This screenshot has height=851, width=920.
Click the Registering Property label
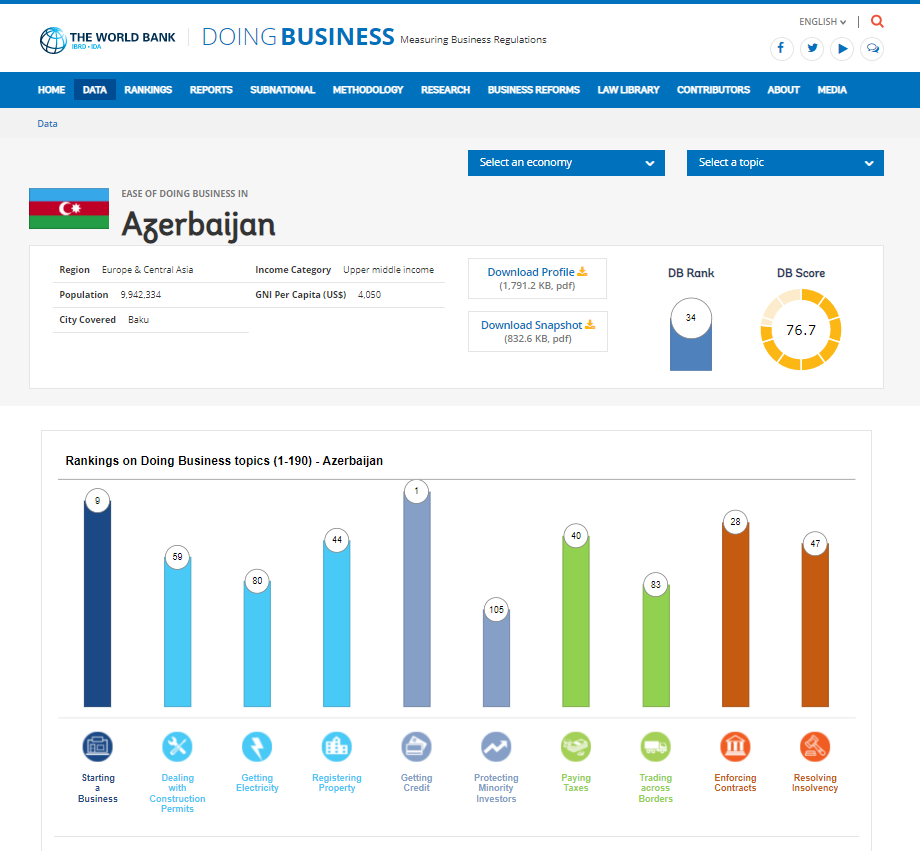tap(337, 783)
